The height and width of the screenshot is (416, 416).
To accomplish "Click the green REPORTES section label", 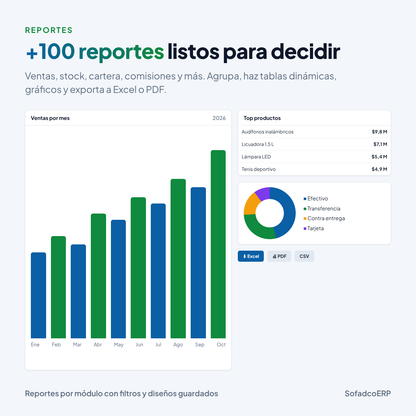I will click(49, 30).
